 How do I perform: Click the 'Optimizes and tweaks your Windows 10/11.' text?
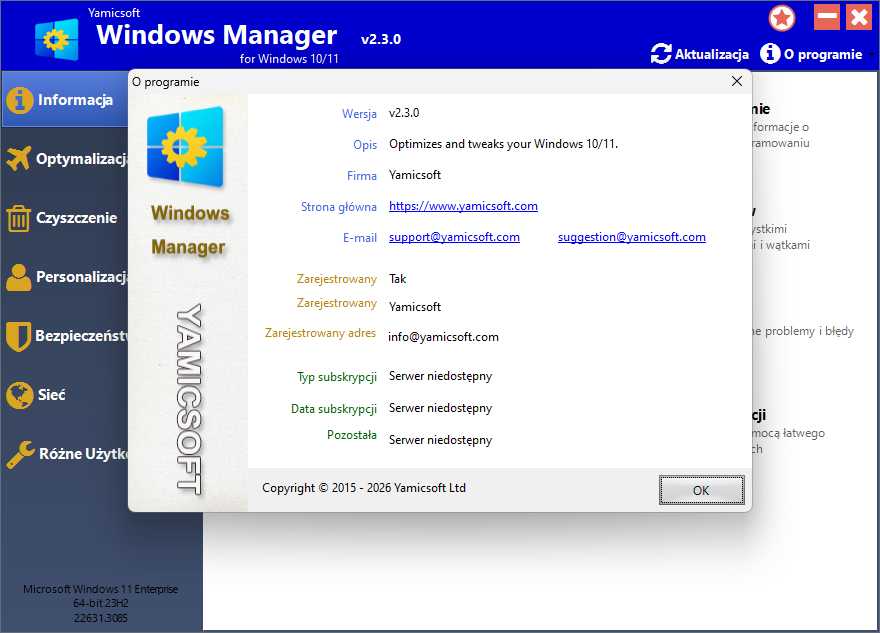pos(503,144)
